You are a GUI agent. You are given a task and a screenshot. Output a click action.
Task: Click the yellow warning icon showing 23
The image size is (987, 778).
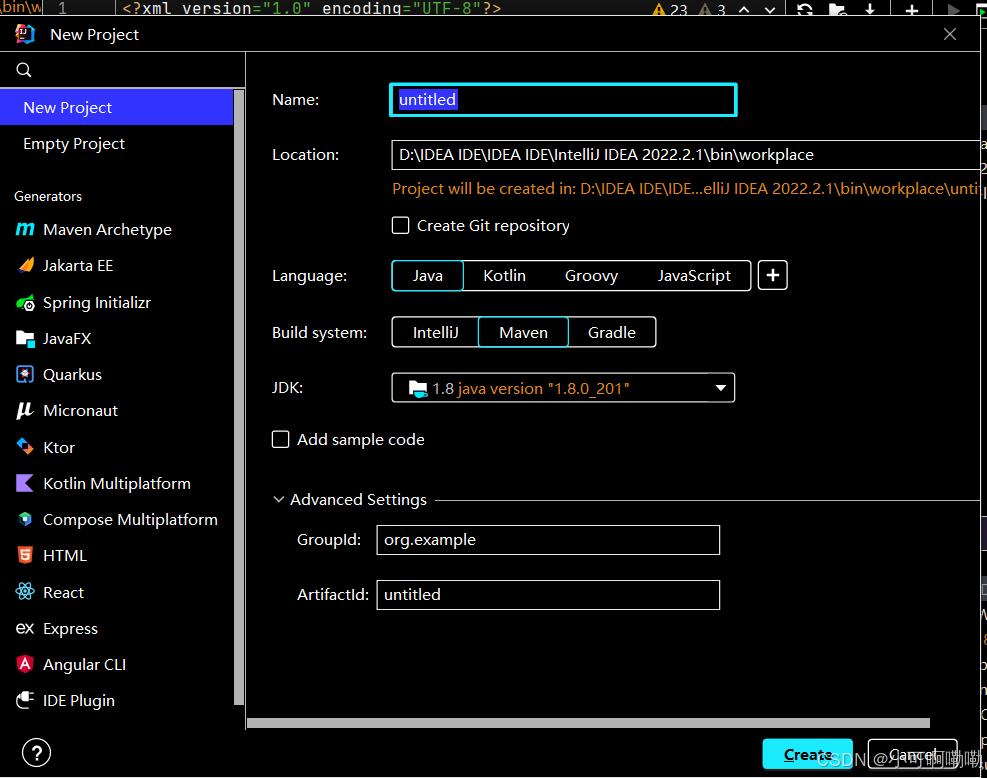[659, 9]
